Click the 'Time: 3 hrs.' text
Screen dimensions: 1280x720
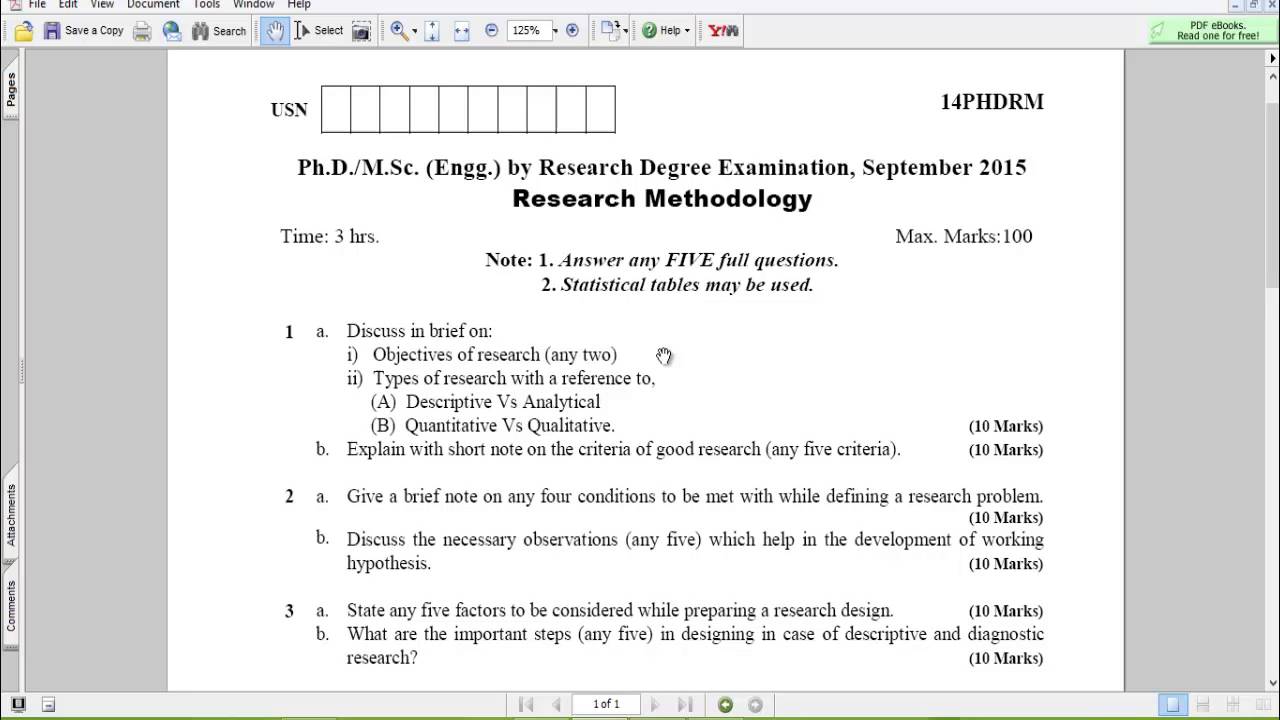[x=330, y=236]
